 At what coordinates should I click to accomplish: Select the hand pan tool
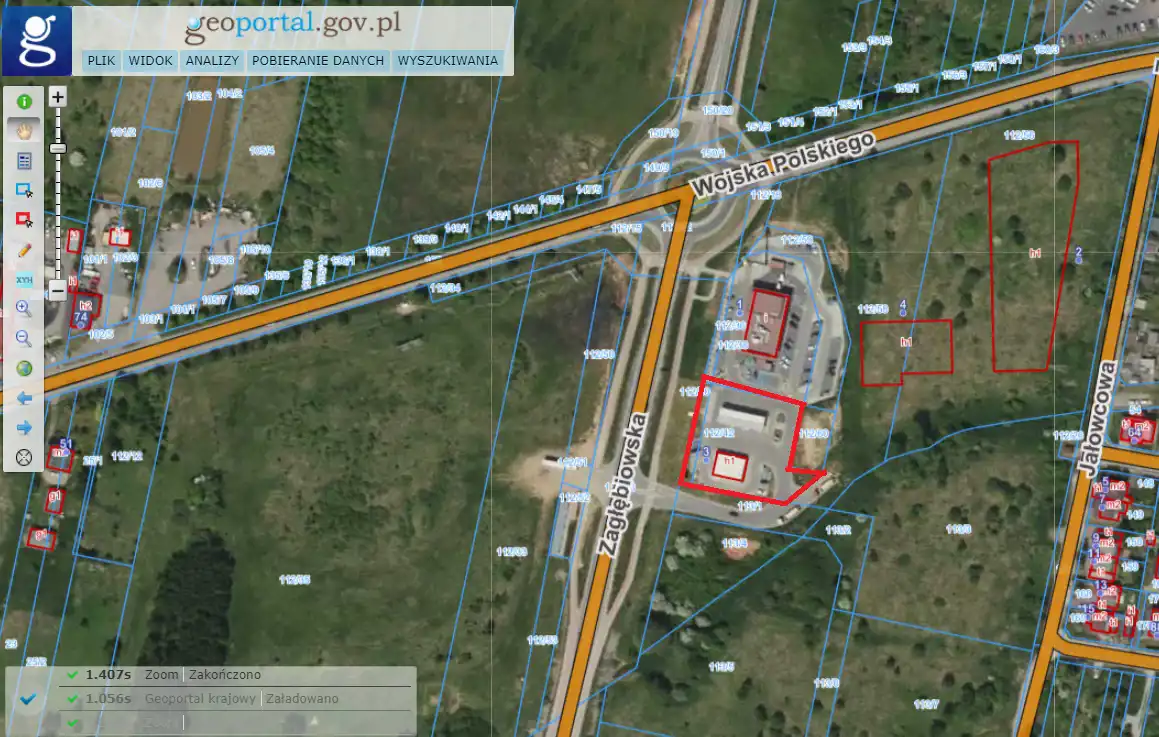click(x=24, y=130)
